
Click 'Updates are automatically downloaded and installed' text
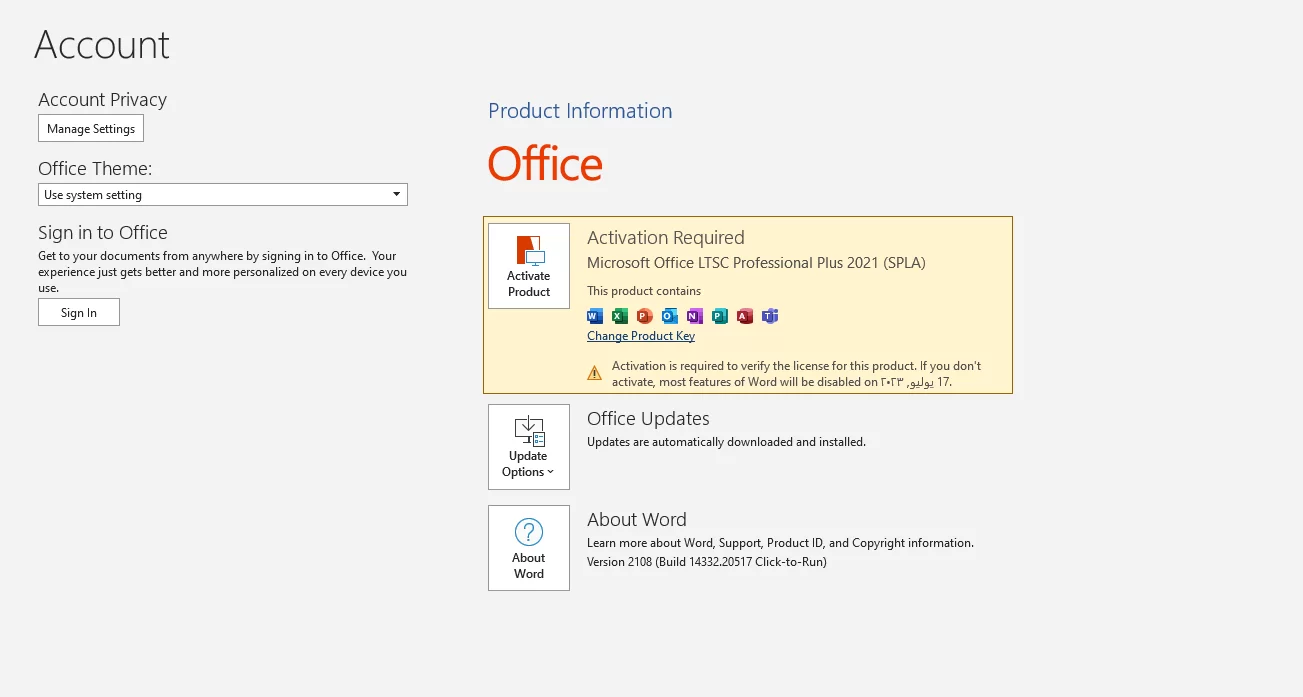tap(726, 442)
